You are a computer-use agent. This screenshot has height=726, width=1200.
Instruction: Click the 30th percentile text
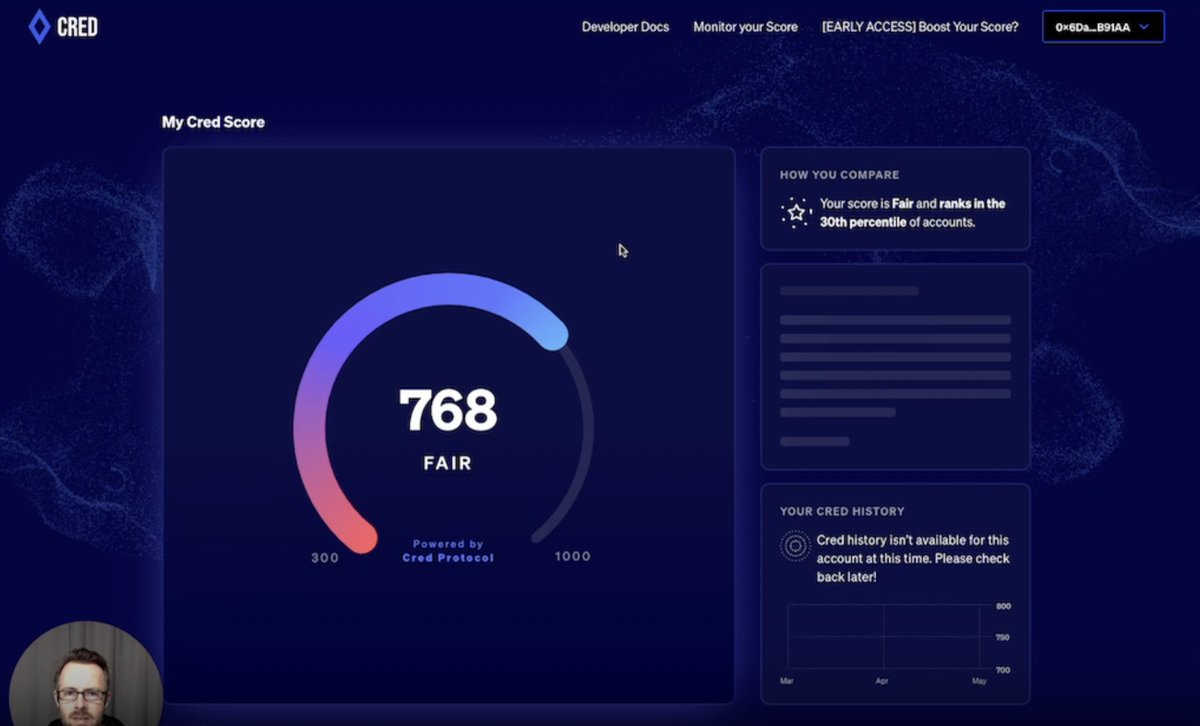[864, 222]
